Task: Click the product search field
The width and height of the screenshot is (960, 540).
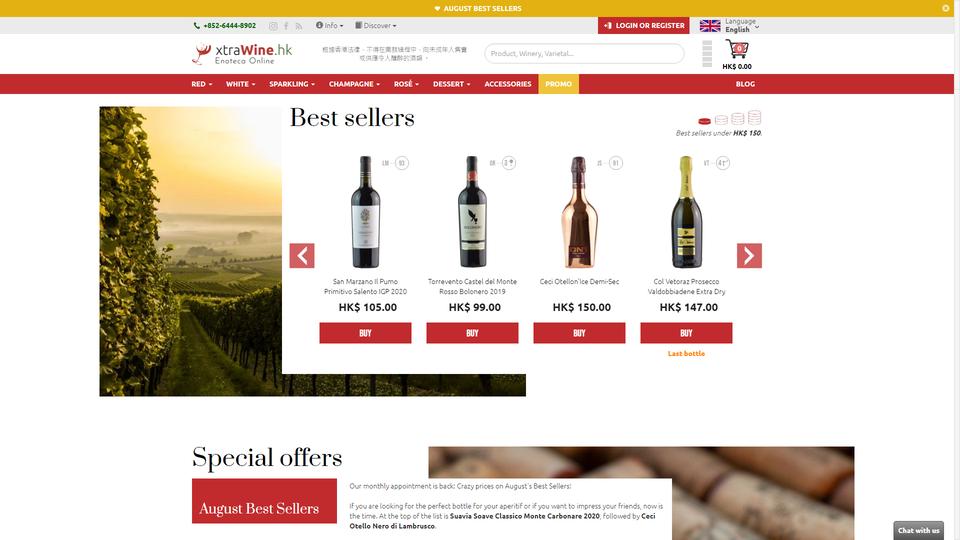Action: [584, 53]
